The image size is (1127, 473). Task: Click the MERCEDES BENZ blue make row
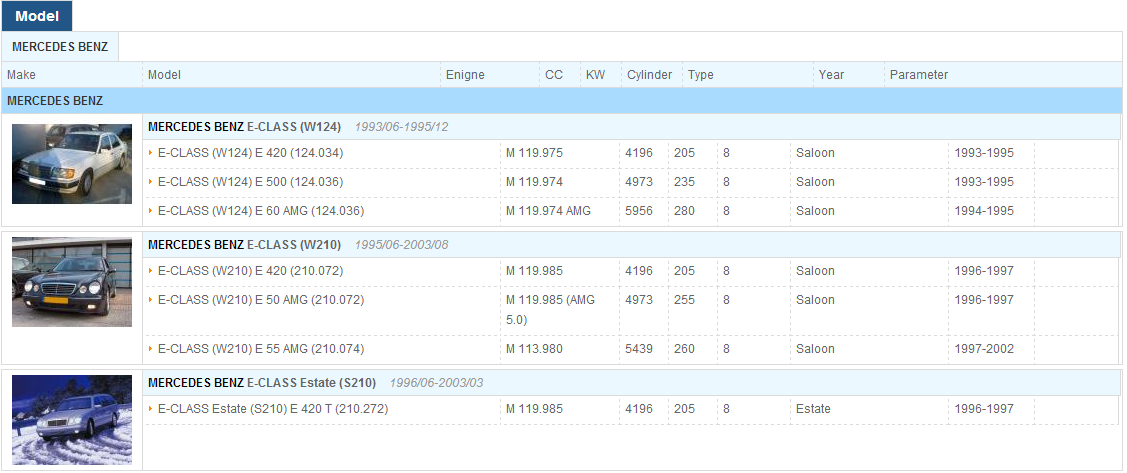561,101
